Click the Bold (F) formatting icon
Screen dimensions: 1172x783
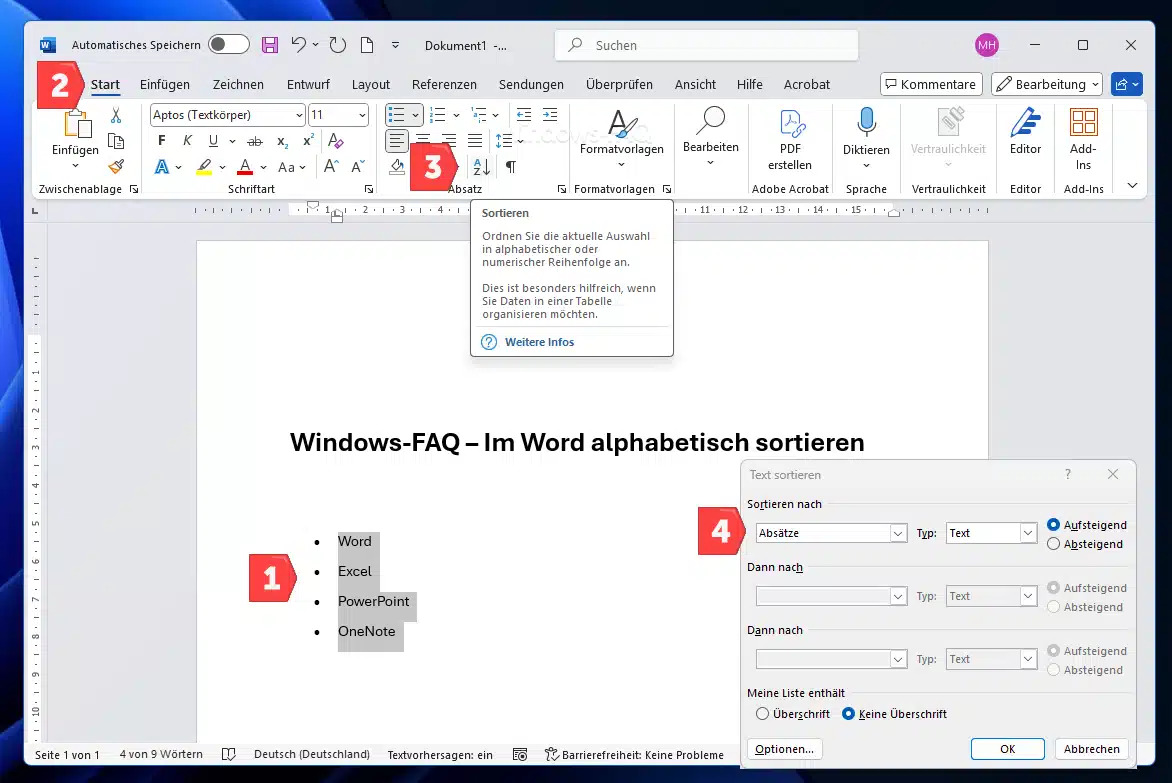tap(162, 141)
